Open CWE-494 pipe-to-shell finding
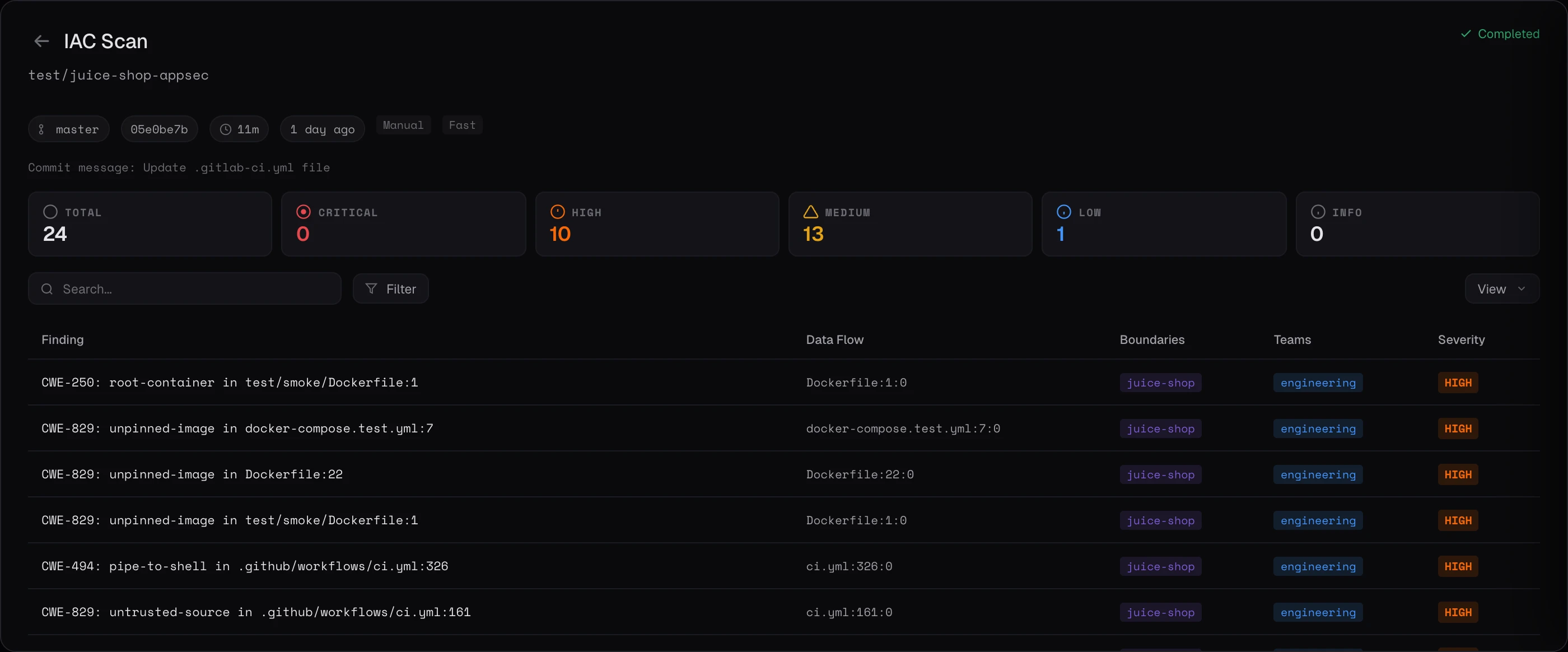The height and width of the screenshot is (652, 1568). (245, 566)
